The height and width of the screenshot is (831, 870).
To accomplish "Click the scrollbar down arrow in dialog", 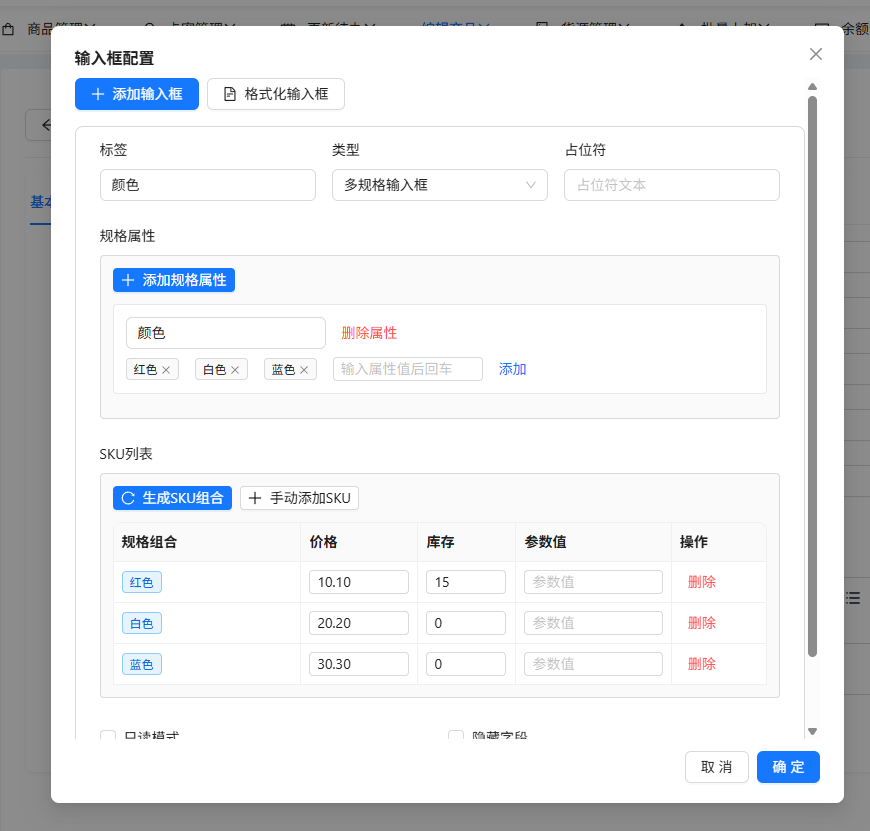I will 812,732.
